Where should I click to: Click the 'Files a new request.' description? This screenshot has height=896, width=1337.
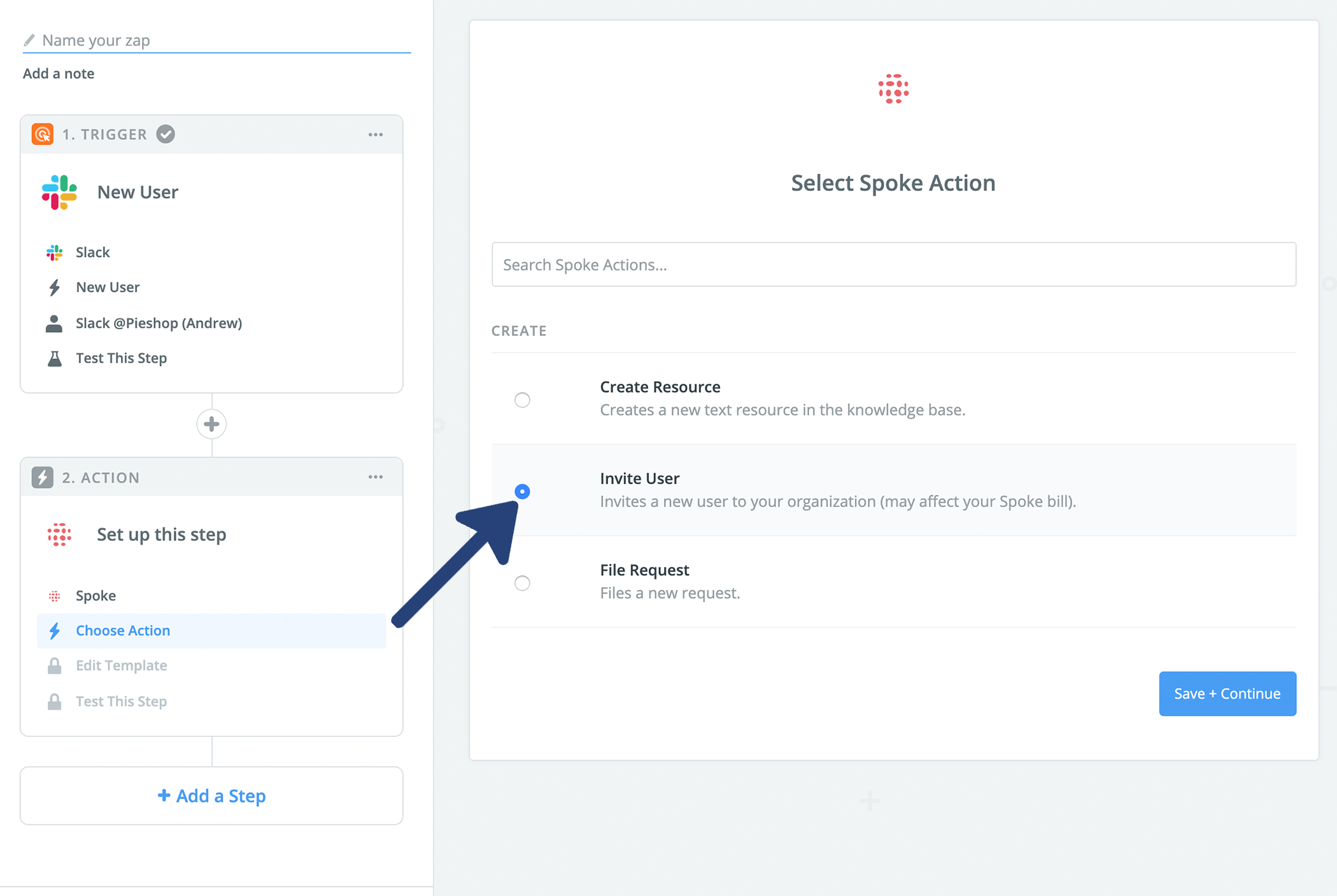[670, 593]
